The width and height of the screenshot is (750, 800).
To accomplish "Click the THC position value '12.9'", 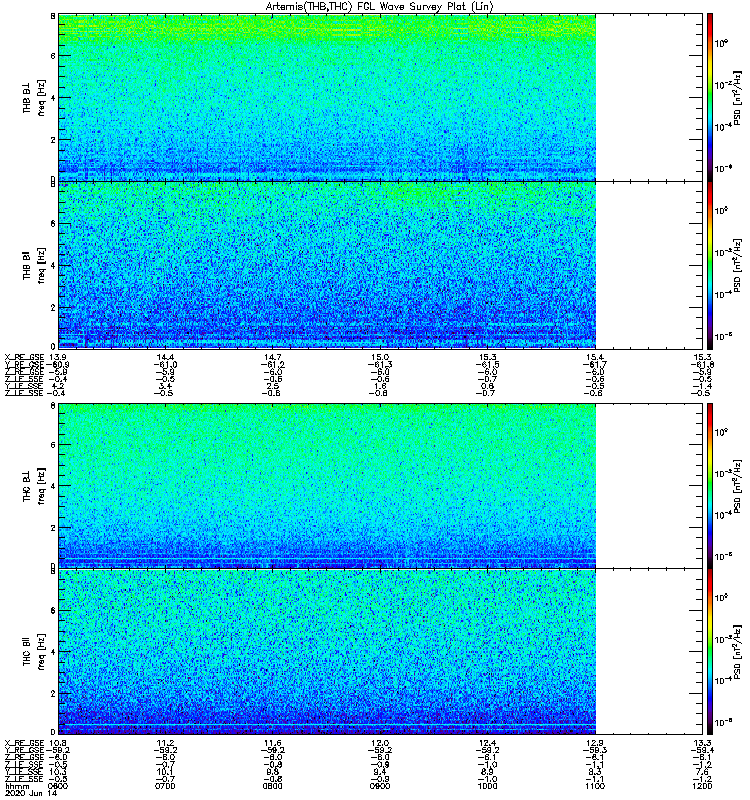I will [x=595, y=743].
